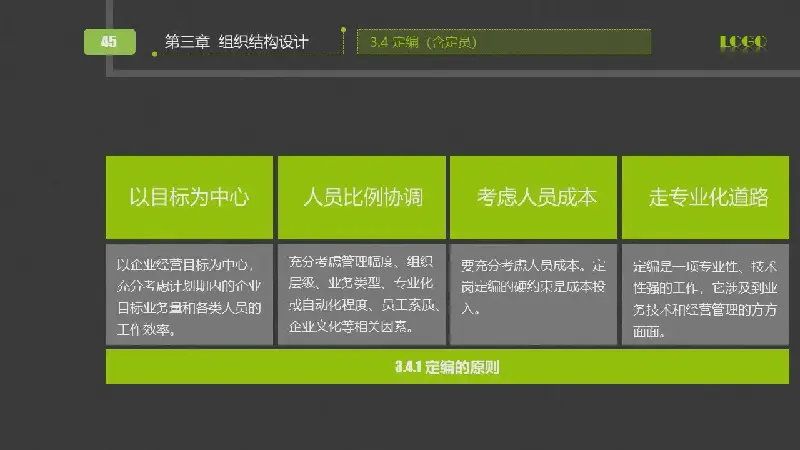
Task: Select the 考虑人员成本 green header card
Action: click(533, 197)
